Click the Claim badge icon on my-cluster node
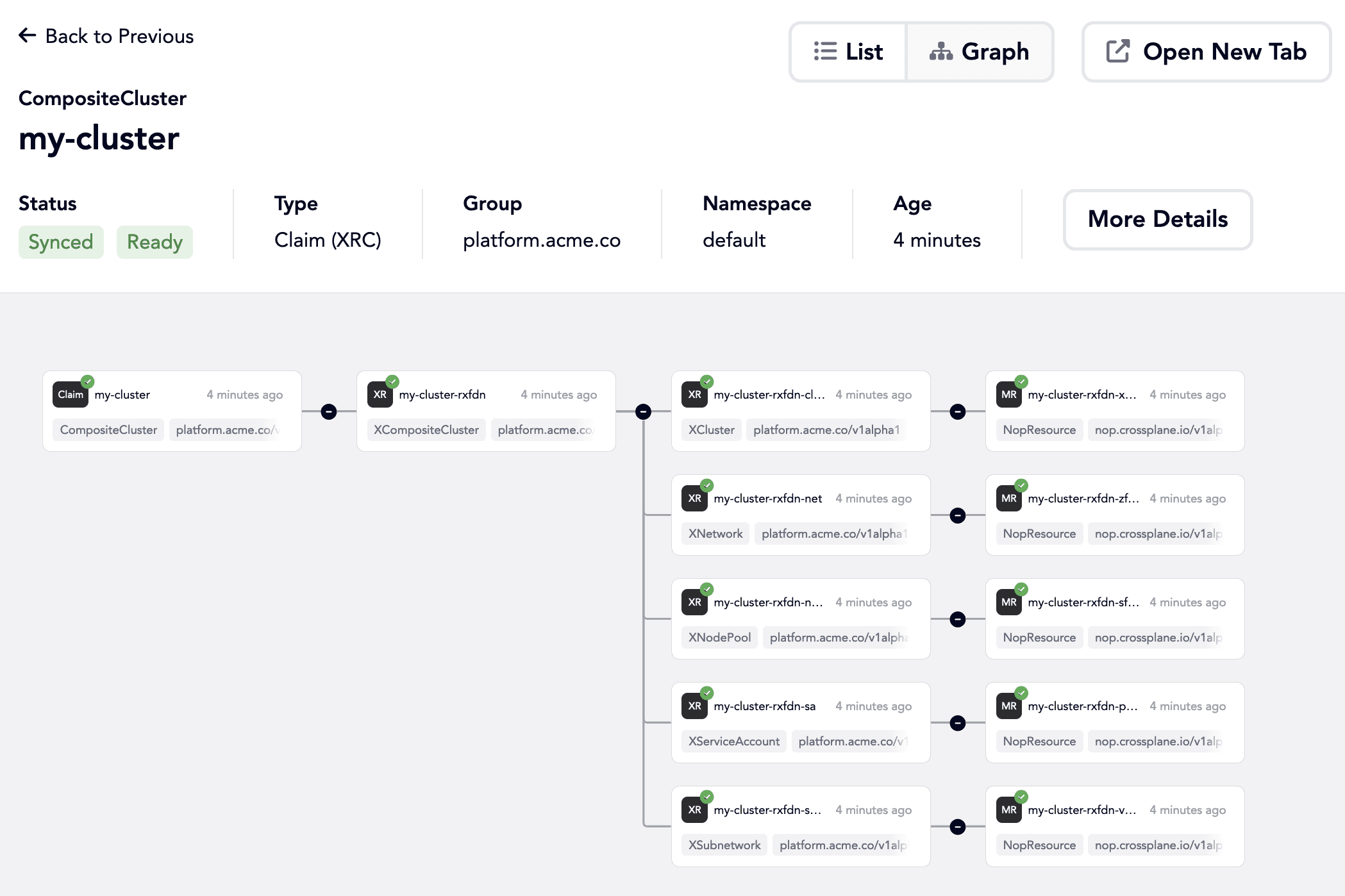1345x896 pixels. point(71,395)
